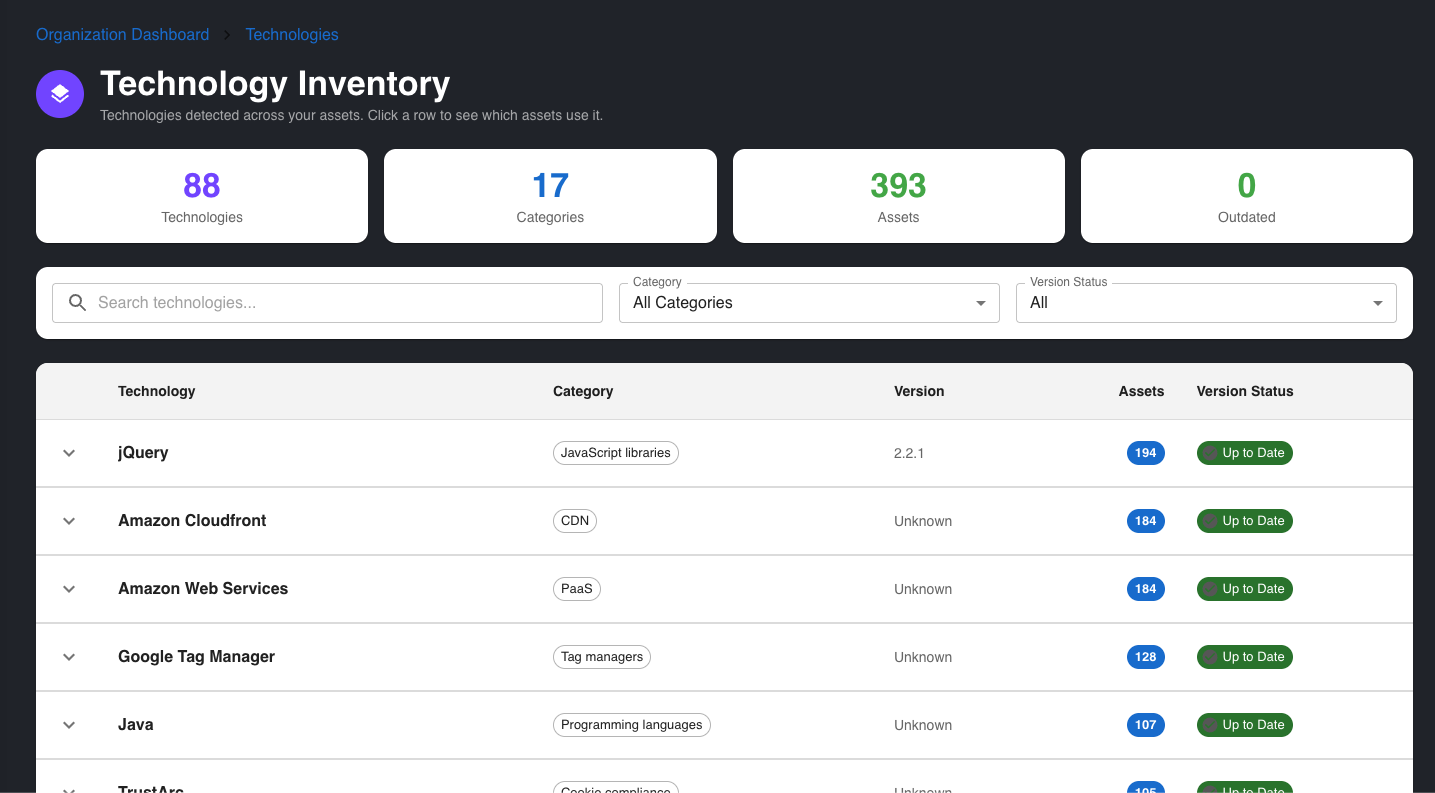
Task: Click the purple layers icon beside the title
Action: click(x=60, y=94)
